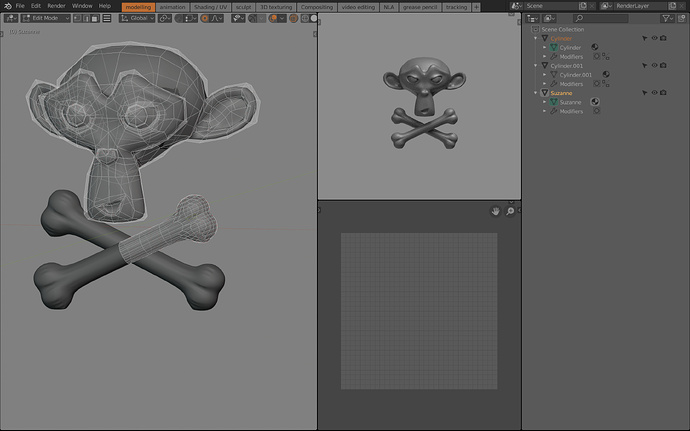Expand Suzanne's Modifiers row
This screenshot has width=690, height=431.
(544, 111)
